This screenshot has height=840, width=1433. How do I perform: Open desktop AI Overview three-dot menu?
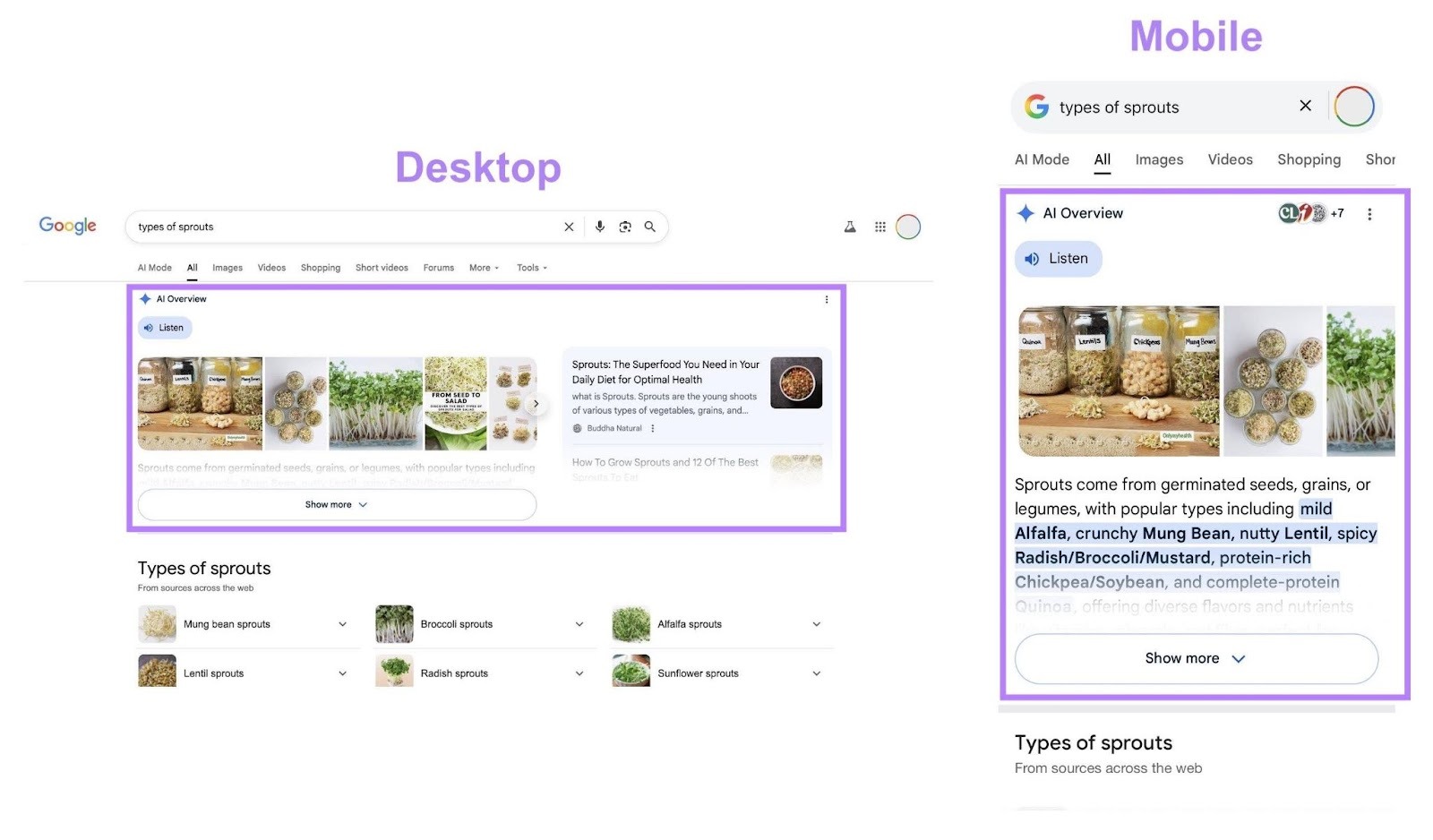pos(826,299)
